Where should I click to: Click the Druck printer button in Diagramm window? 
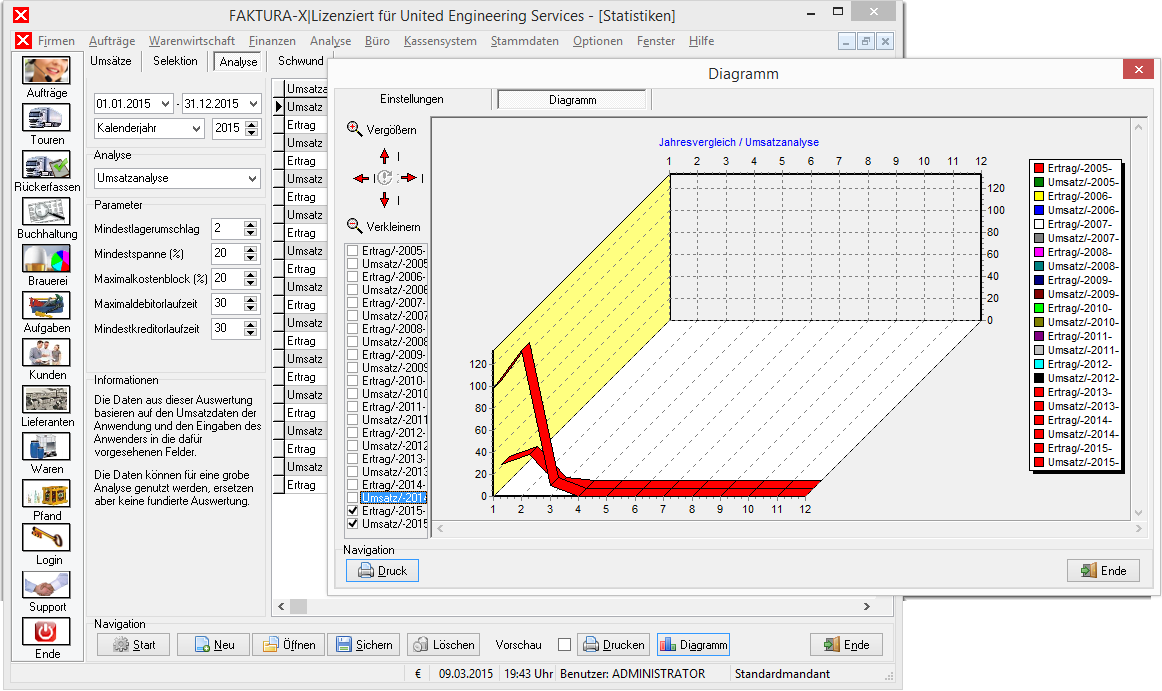382,570
